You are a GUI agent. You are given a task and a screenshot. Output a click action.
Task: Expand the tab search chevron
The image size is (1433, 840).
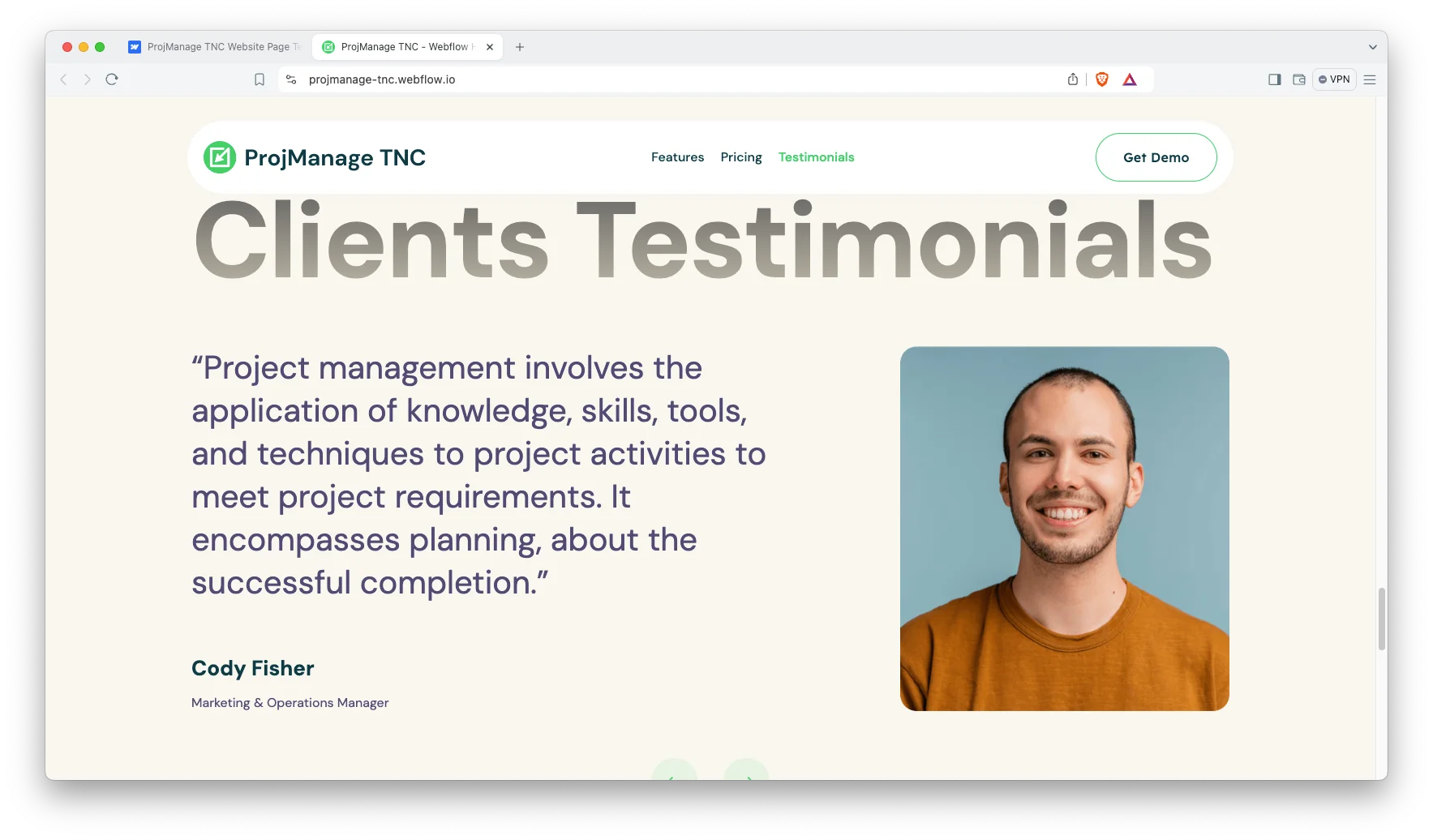1372,47
